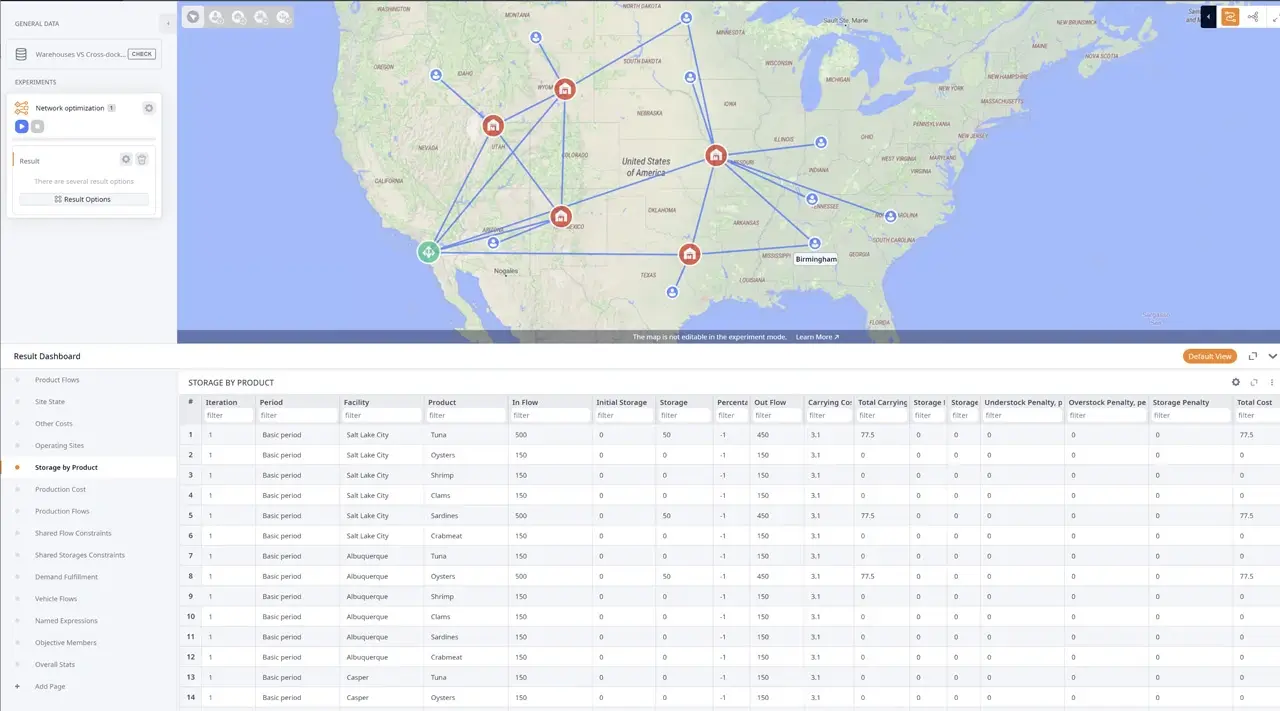Type in the Facility column filter field
The height and width of the screenshot is (711, 1280).
(380, 415)
